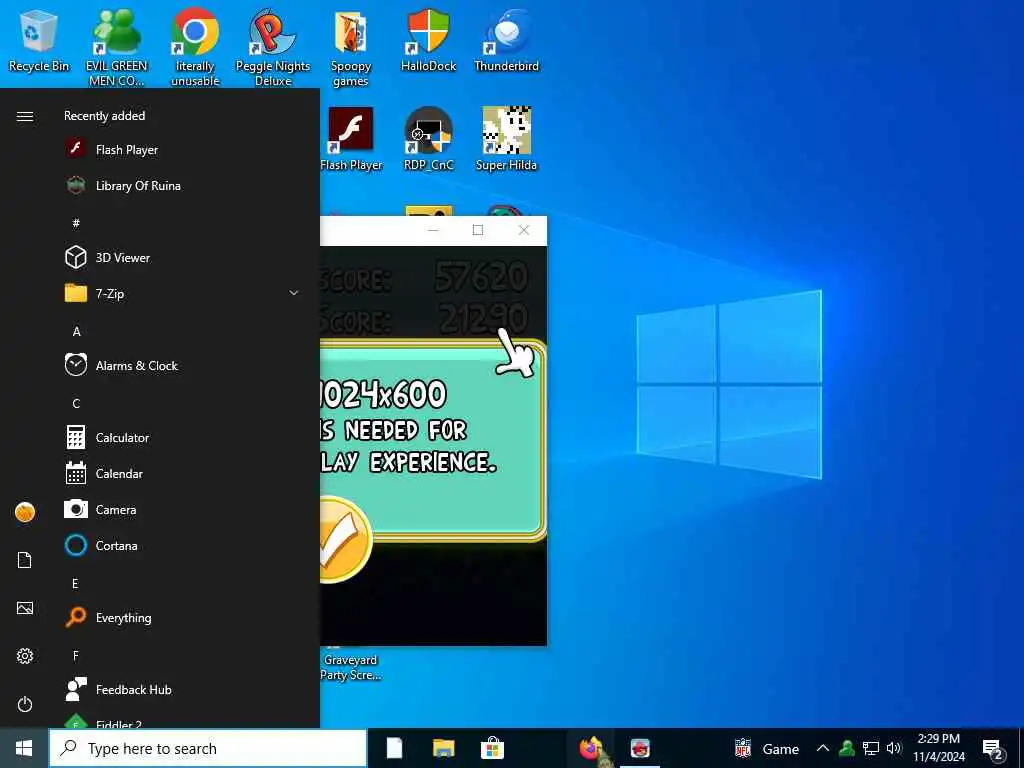Open blank document icon on taskbar
This screenshot has width=1024, height=768.
(x=394, y=748)
